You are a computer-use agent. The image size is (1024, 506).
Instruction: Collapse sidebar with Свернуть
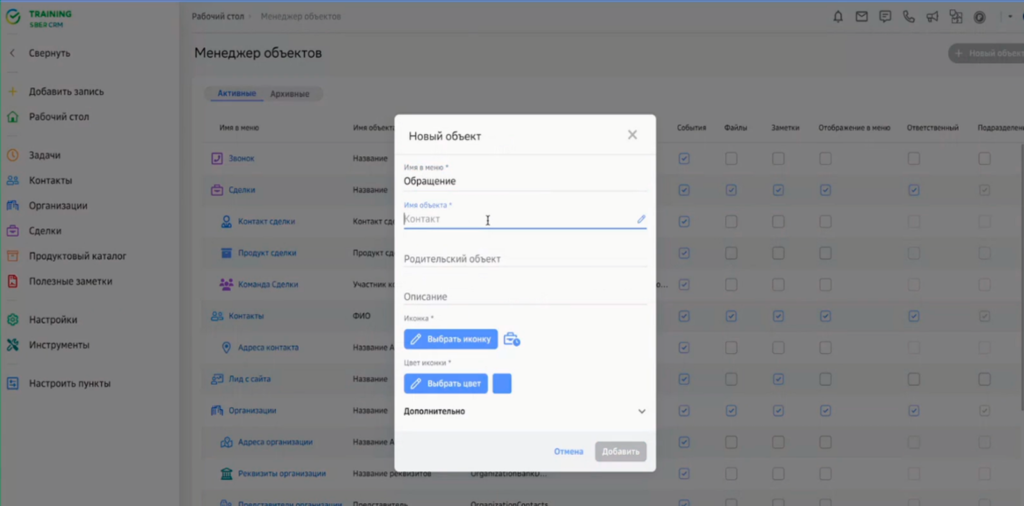coord(40,53)
